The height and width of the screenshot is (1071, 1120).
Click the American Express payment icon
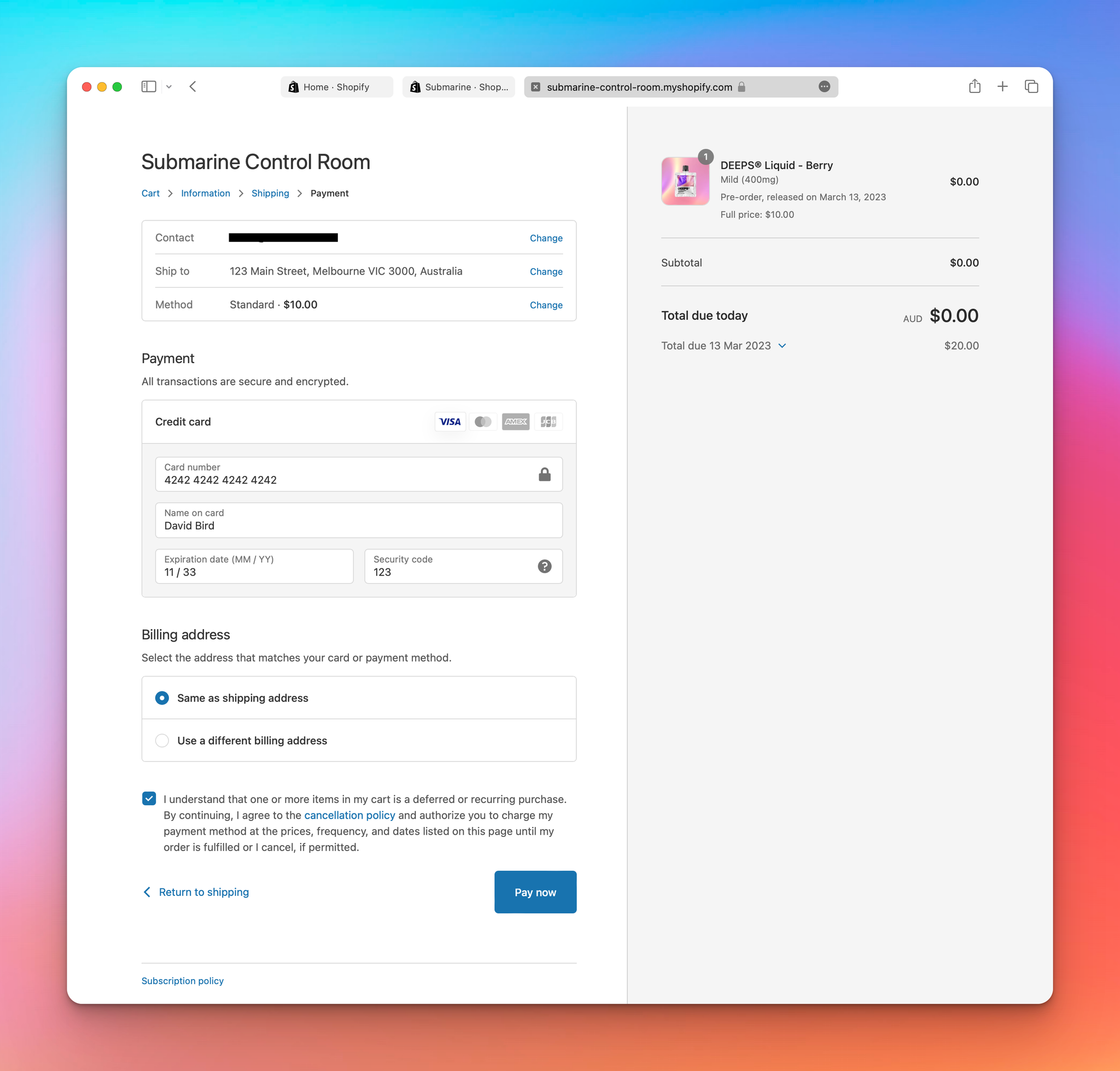tap(515, 421)
